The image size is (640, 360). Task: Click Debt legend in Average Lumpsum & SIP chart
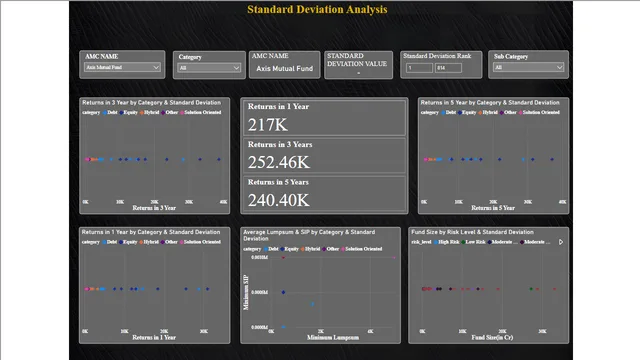click(x=271, y=249)
